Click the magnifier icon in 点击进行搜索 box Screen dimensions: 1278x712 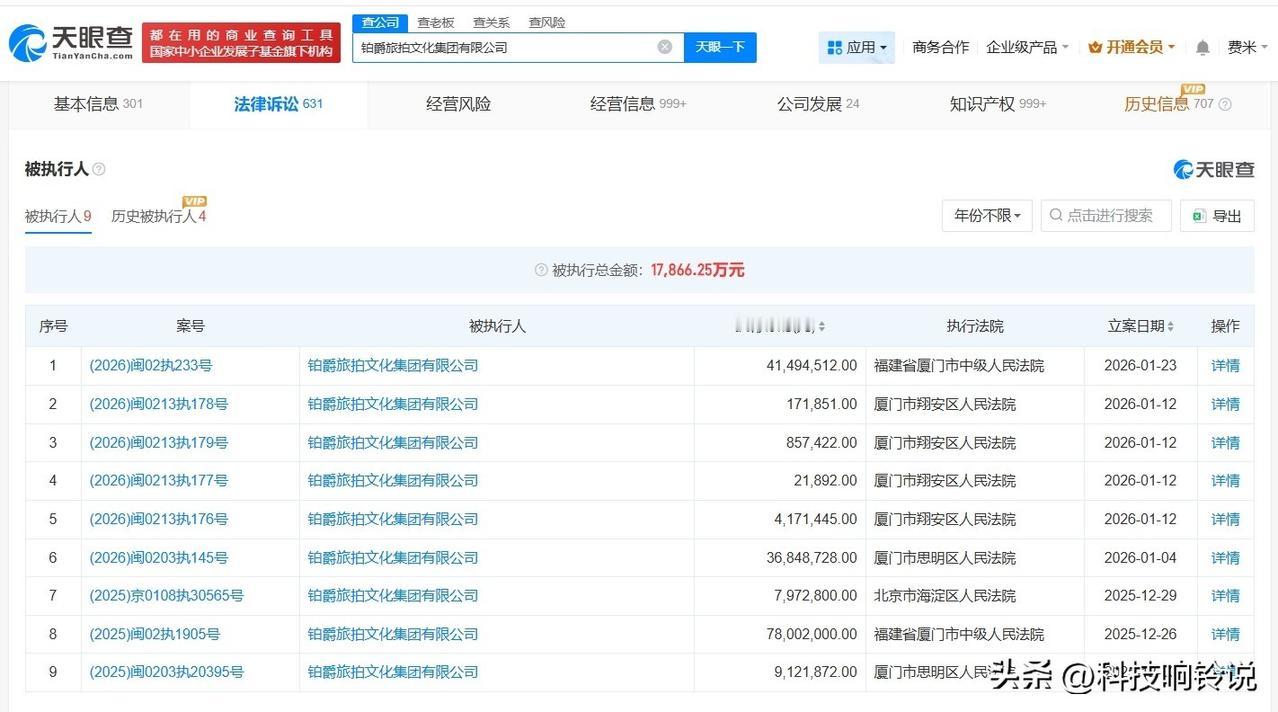click(1055, 215)
